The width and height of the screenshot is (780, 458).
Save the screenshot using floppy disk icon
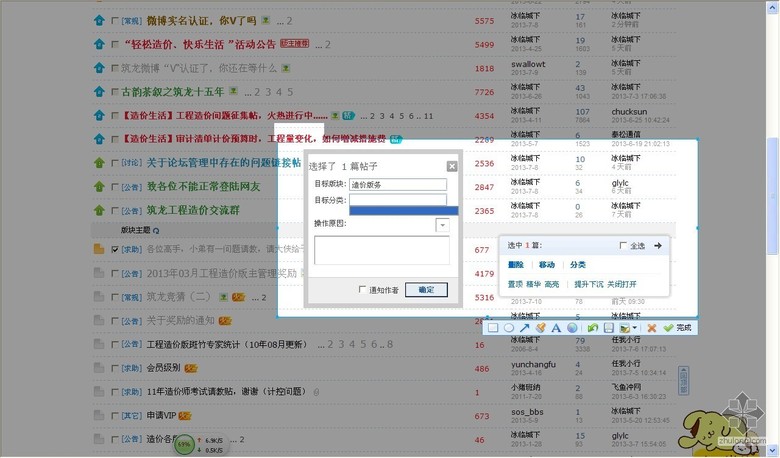[x=608, y=327]
